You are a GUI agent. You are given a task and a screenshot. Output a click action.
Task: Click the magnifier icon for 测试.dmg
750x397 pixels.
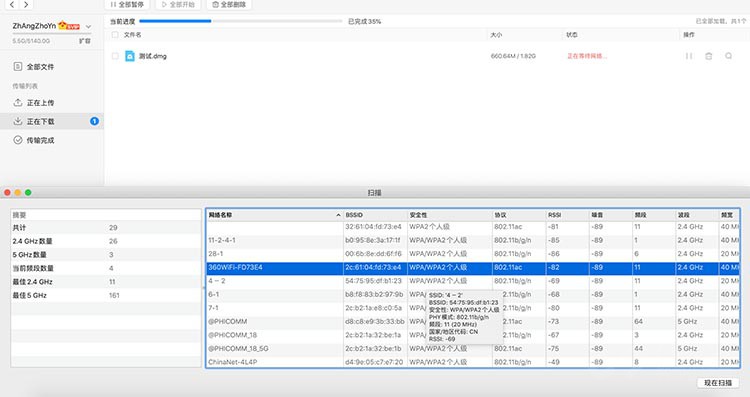click(728, 56)
